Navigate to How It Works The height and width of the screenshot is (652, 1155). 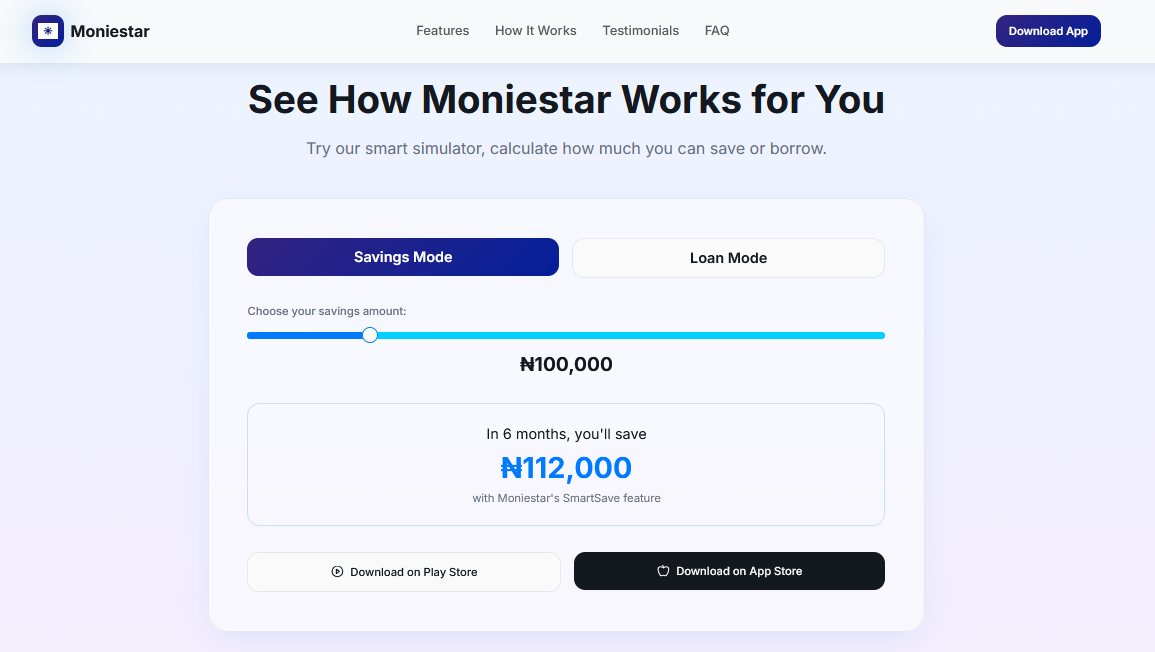click(x=535, y=30)
